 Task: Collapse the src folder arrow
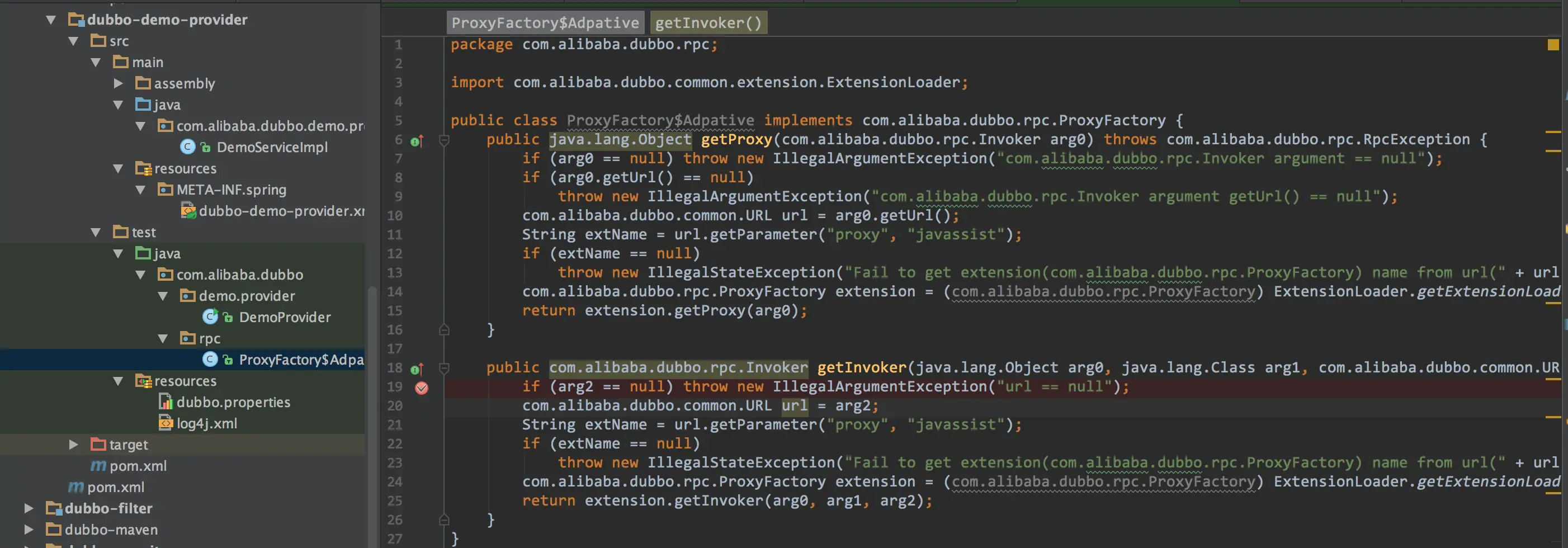74,41
